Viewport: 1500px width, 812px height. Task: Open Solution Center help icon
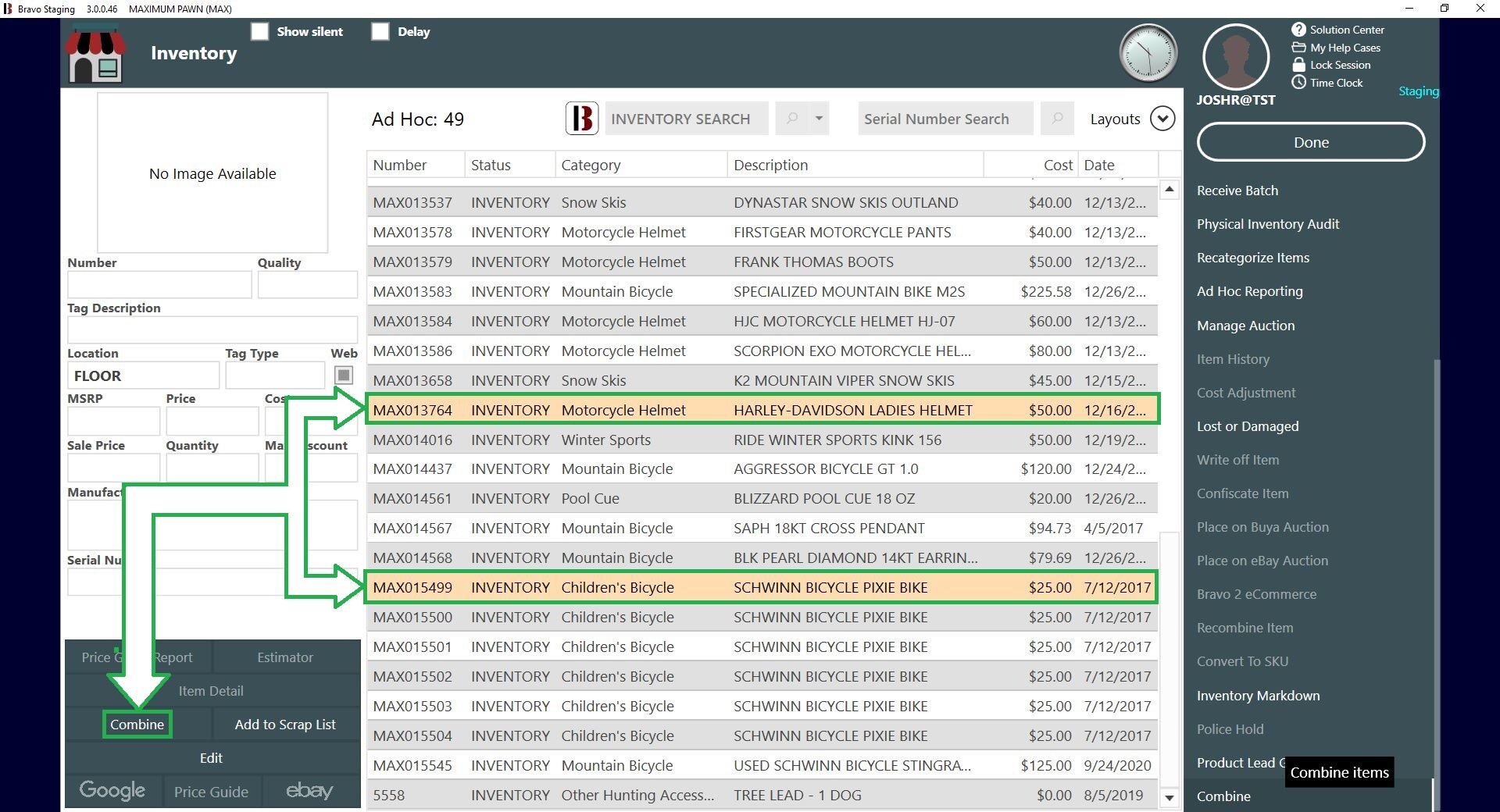(1298, 30)
